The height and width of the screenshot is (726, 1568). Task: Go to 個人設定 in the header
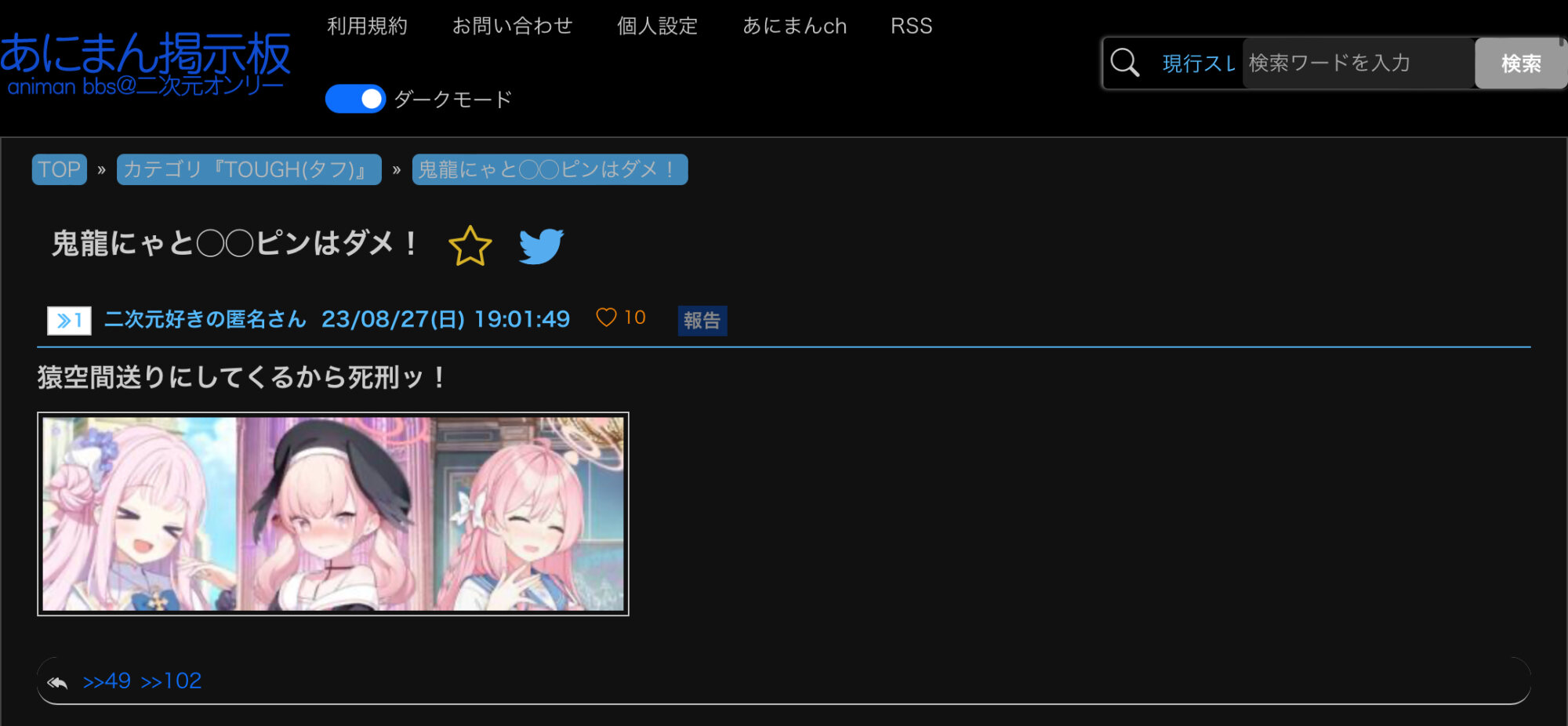tap(657, 26)
